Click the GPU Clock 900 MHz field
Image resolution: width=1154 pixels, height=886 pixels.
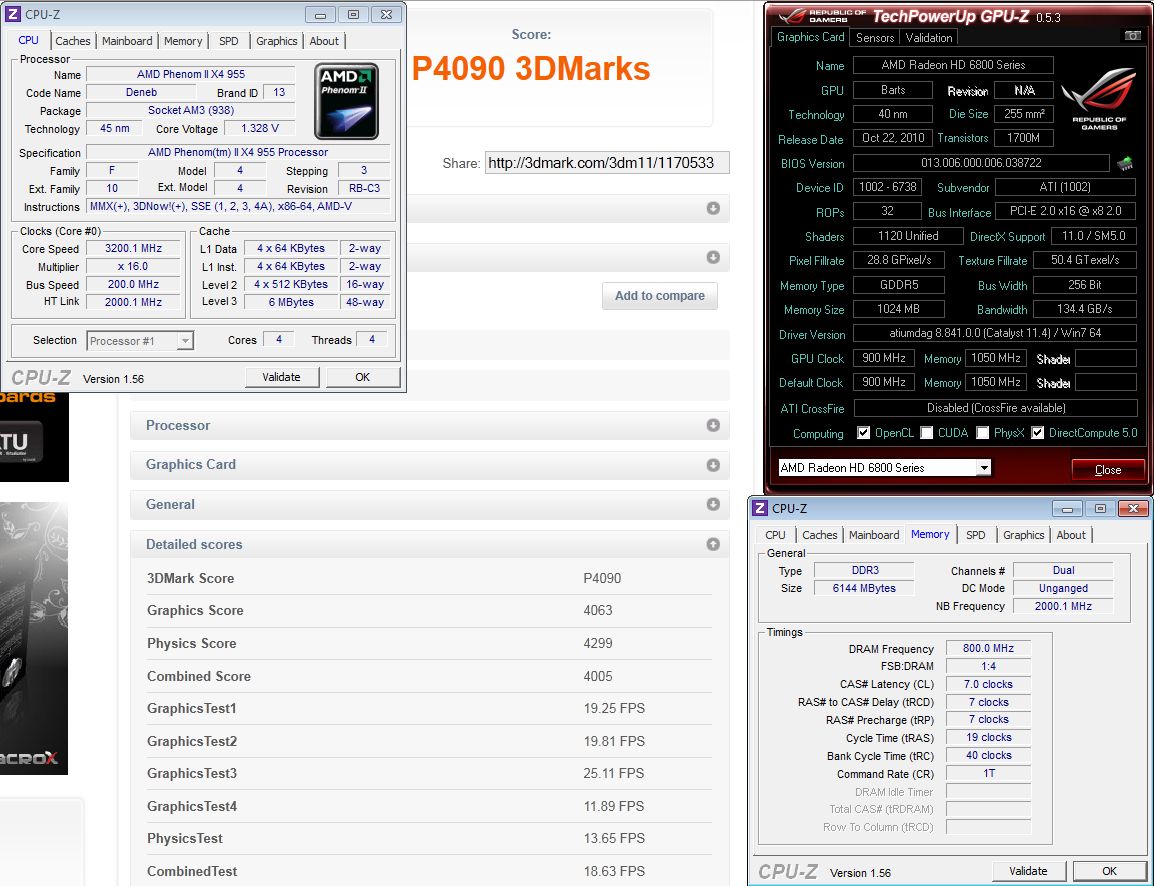(x=884, y=358)
